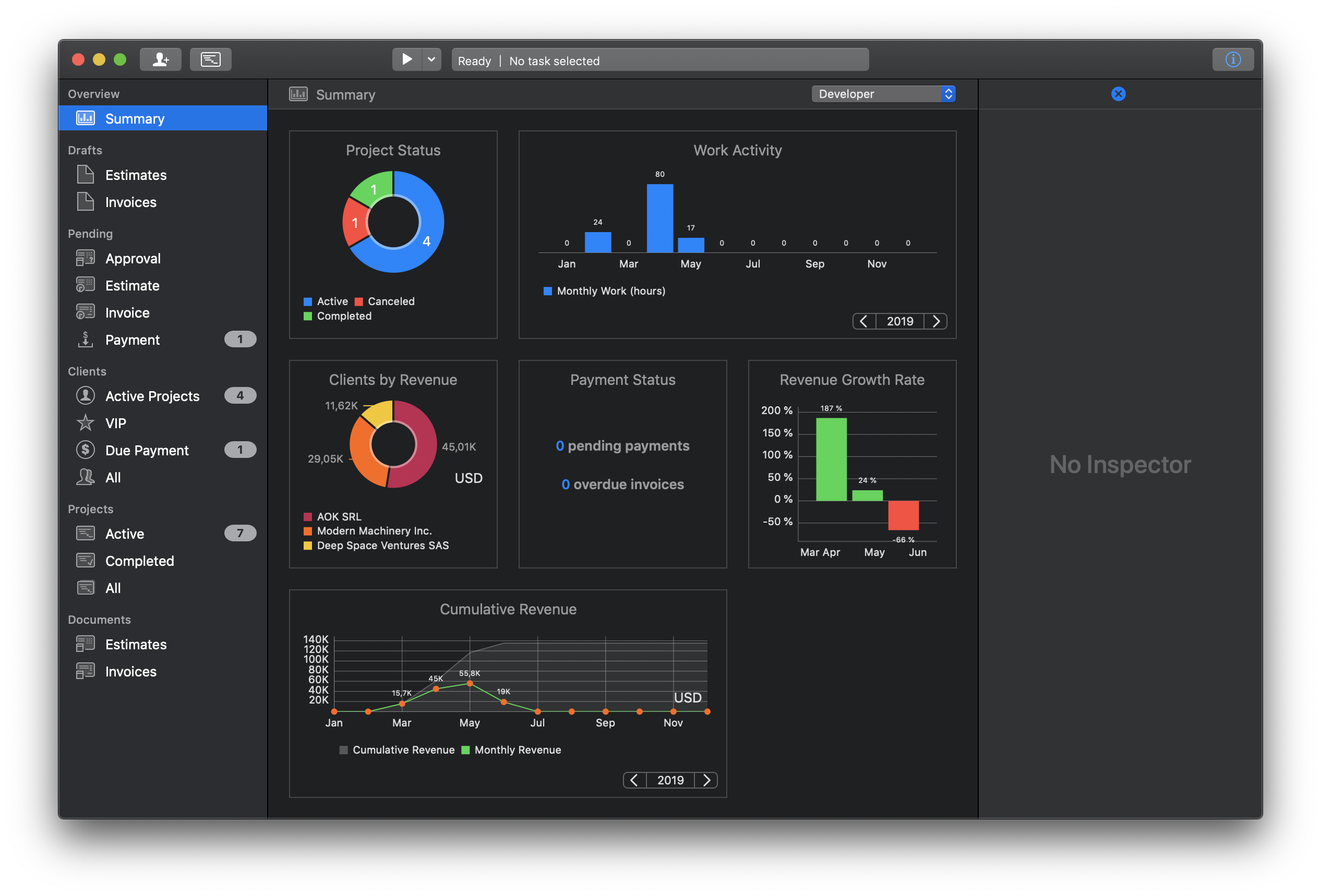The height and width of the screenshot is (896, 1321).
Task: Open Draft Estimates in sidebar
Action: tap(135, 175)
